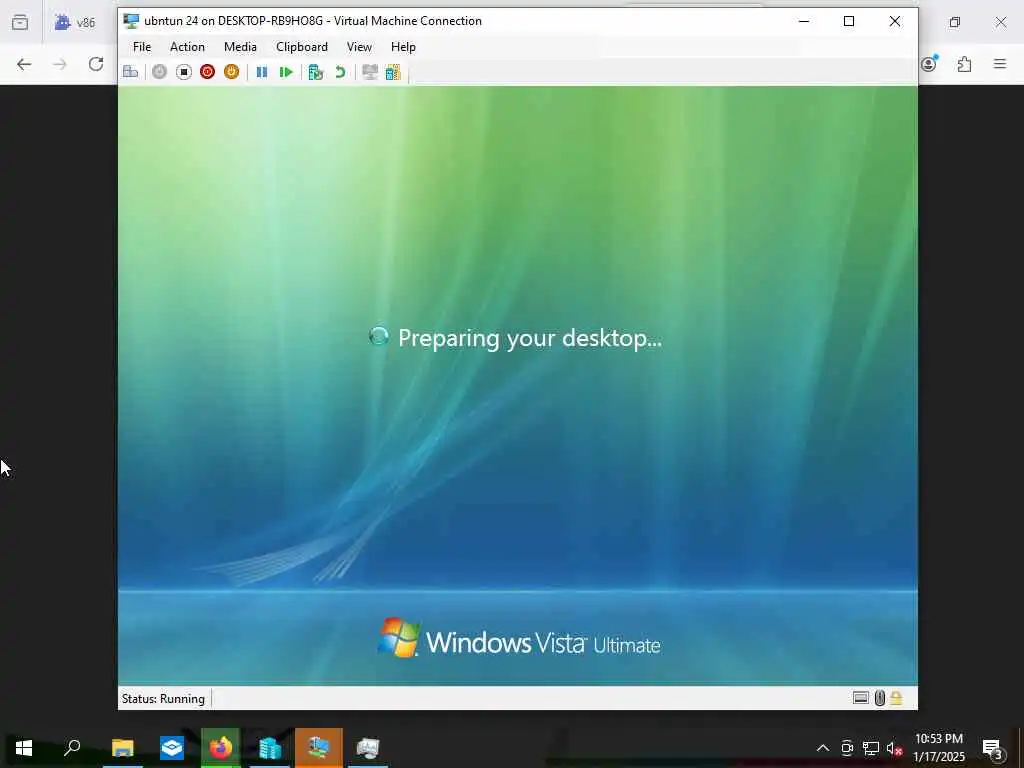Click the Enhanced Session monitor icon

[x=370, y=72]
